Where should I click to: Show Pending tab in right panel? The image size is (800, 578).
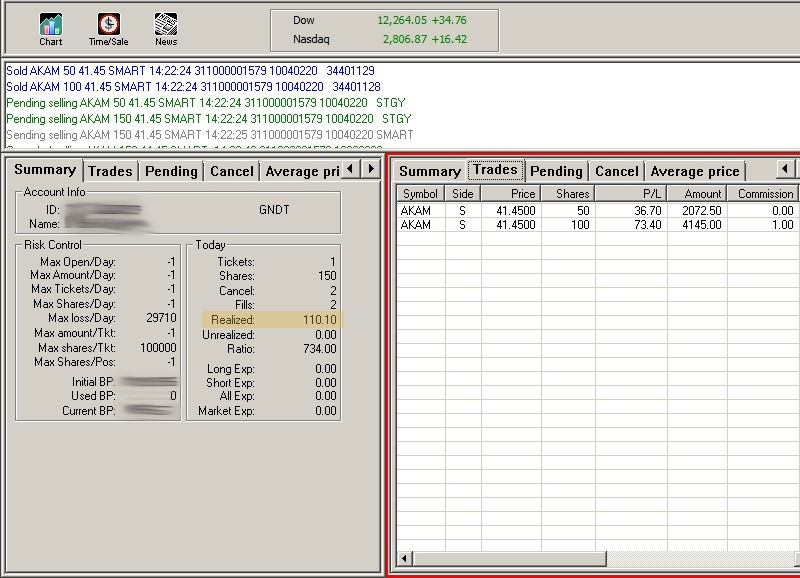tap(556, 171)
